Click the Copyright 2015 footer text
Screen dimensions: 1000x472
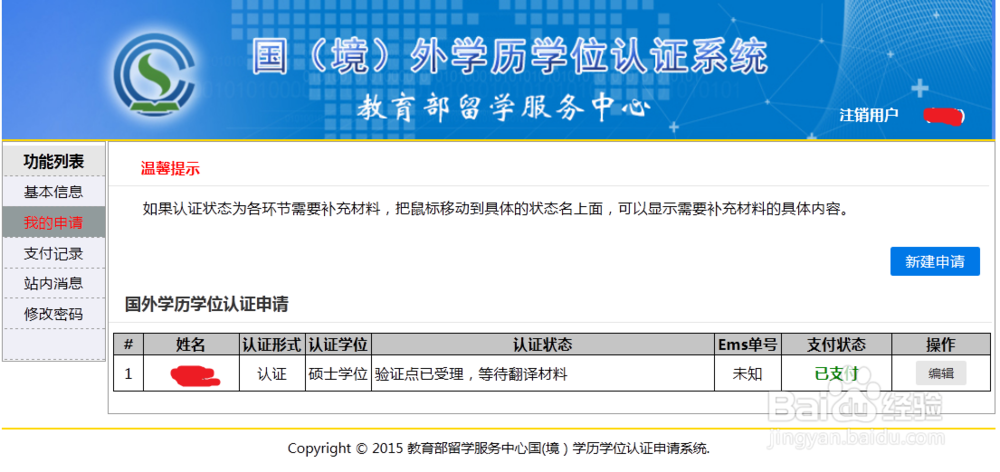[x=499, y=448]
